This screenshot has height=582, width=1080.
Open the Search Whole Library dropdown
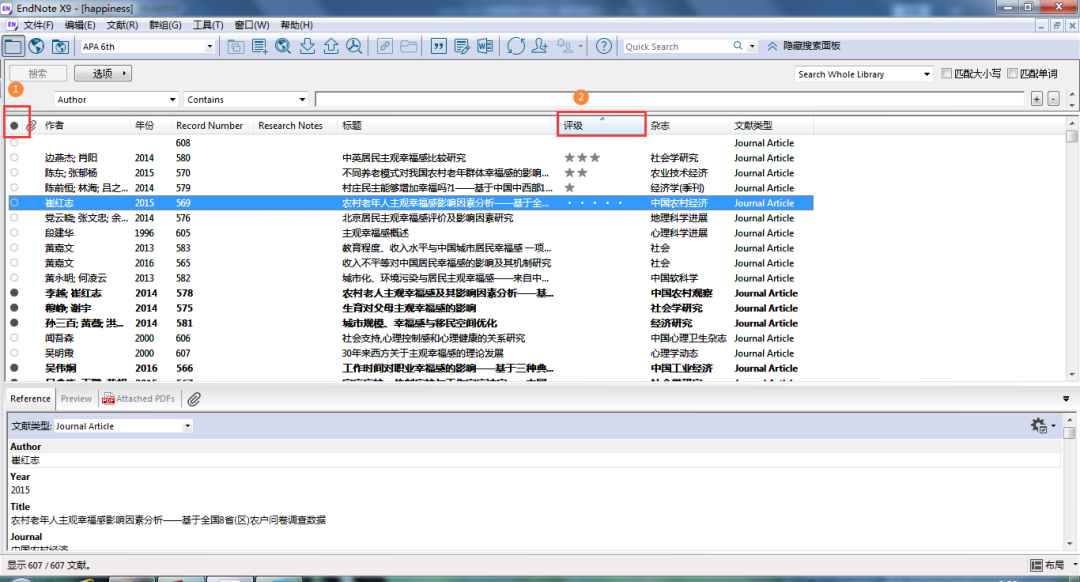[x=926, y=74]
